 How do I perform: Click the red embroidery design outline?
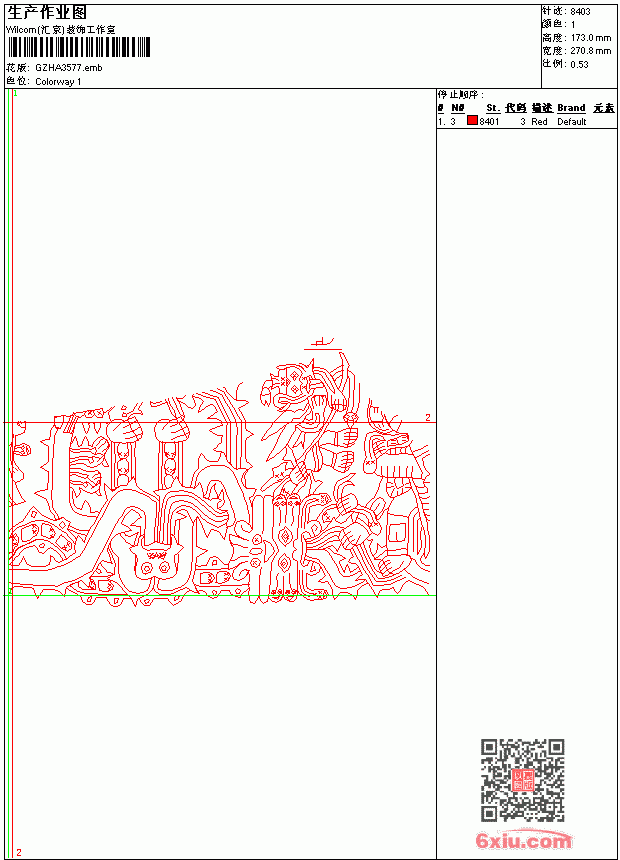point(219,474)
